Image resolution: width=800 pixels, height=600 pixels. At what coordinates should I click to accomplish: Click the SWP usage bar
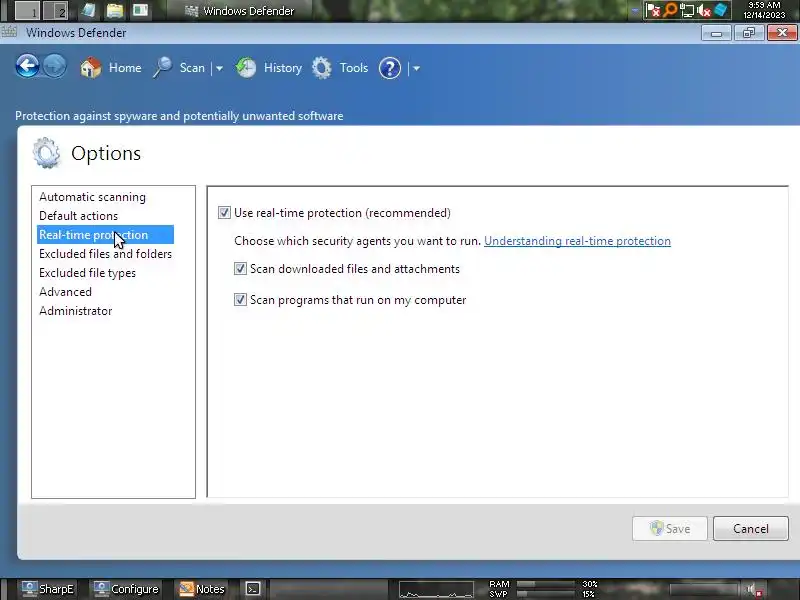tap(546, 594)
